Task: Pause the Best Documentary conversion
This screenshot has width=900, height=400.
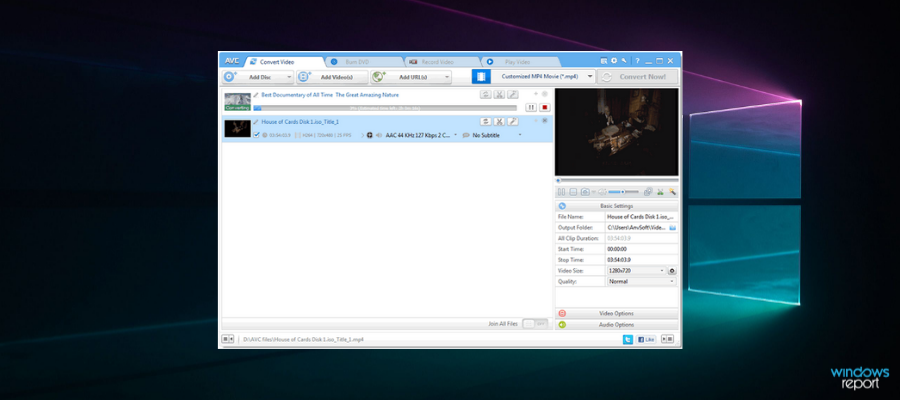Action: click(531, 107)
